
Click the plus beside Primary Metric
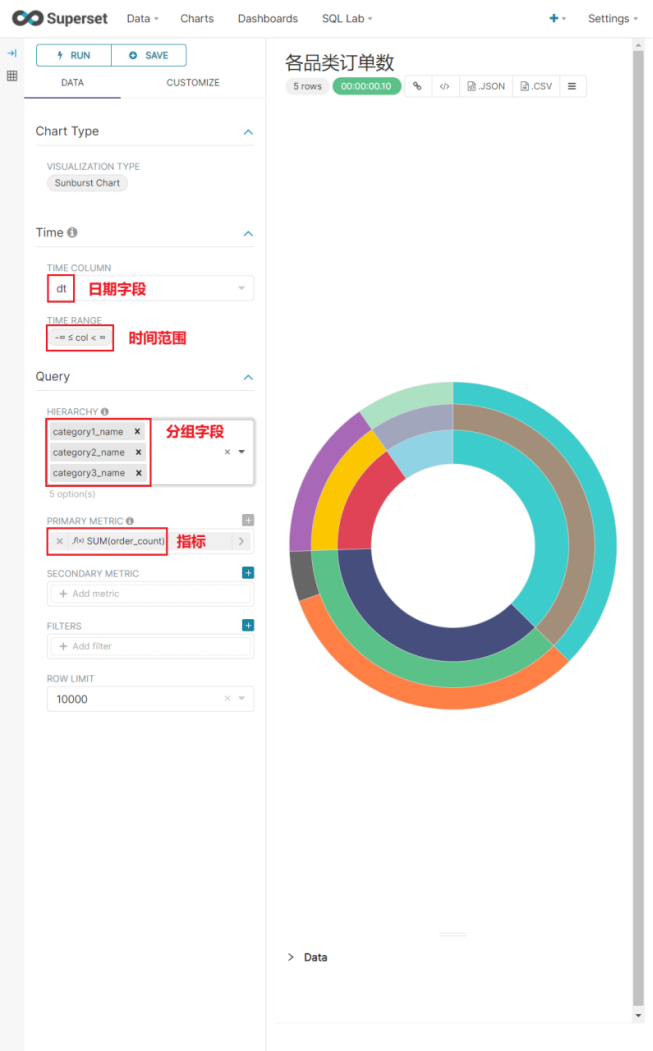pyautogui.click(x=248, y=520)
